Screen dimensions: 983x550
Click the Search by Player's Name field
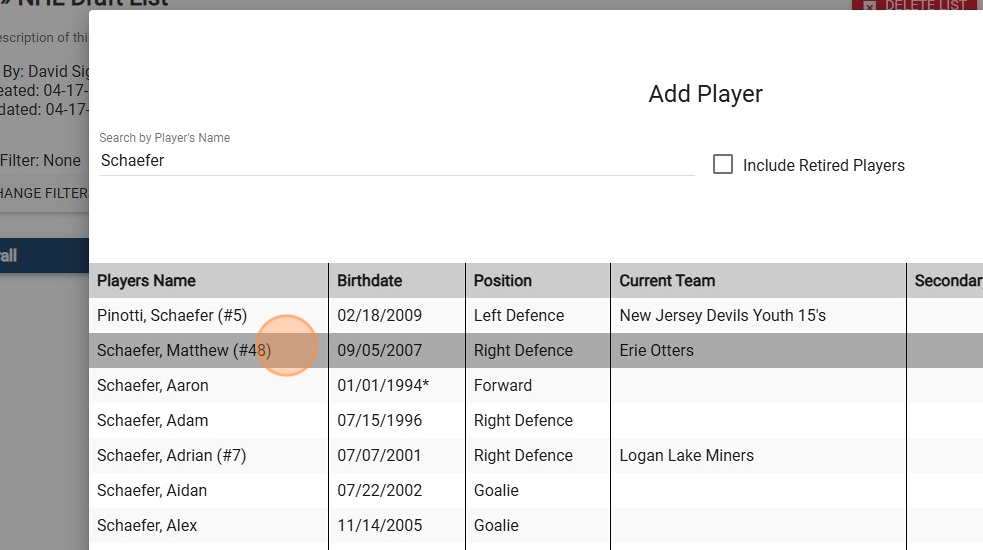396,160
